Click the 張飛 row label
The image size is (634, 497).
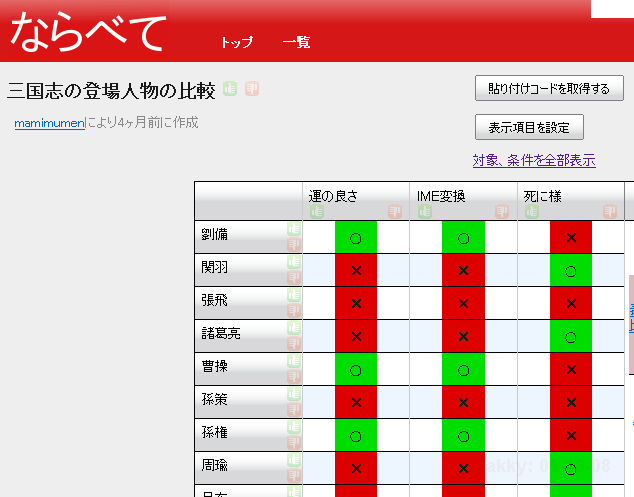(215, 300)
